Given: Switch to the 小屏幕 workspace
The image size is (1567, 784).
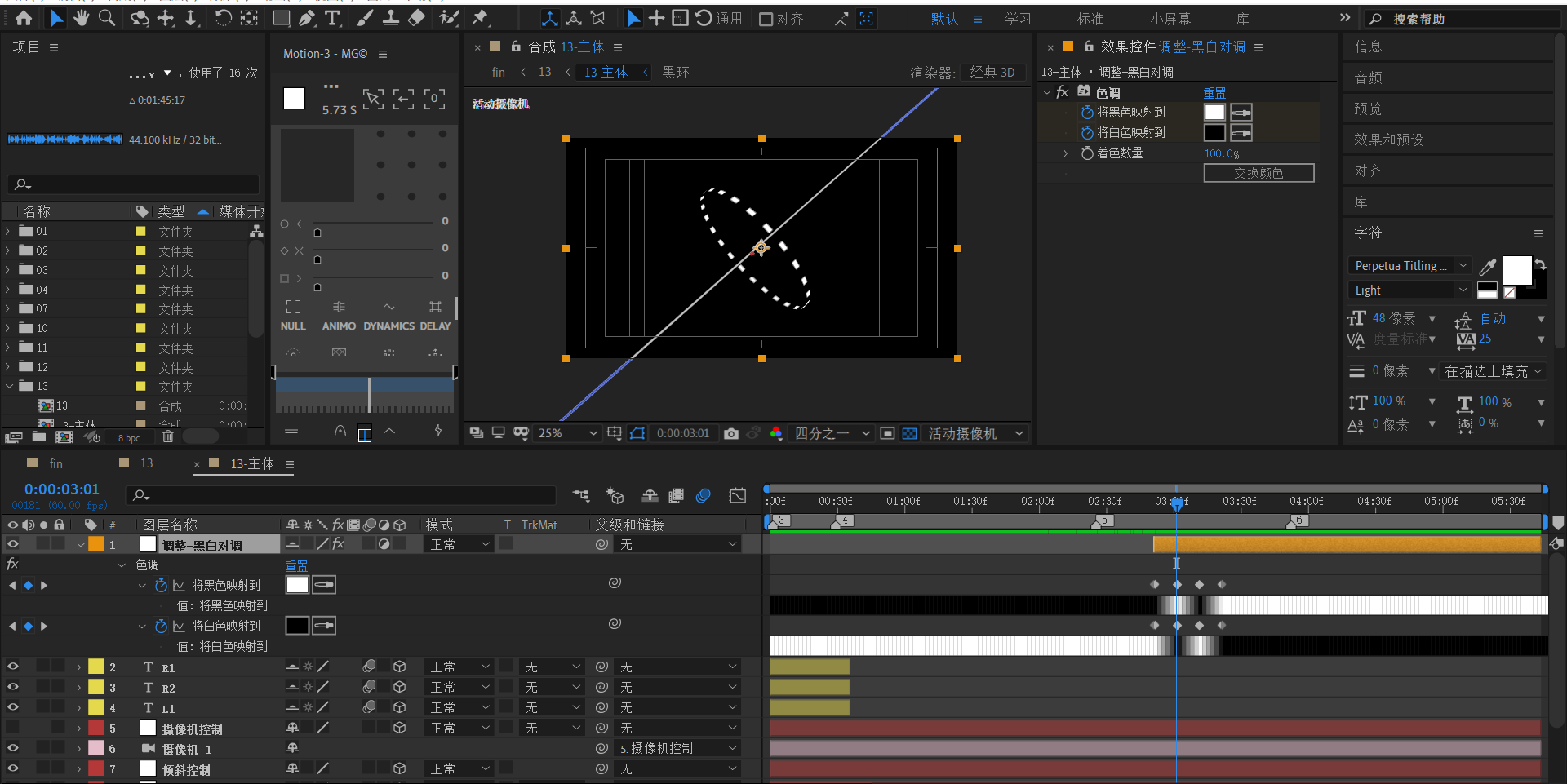Looking at the screenshot, I should 1170,19.
